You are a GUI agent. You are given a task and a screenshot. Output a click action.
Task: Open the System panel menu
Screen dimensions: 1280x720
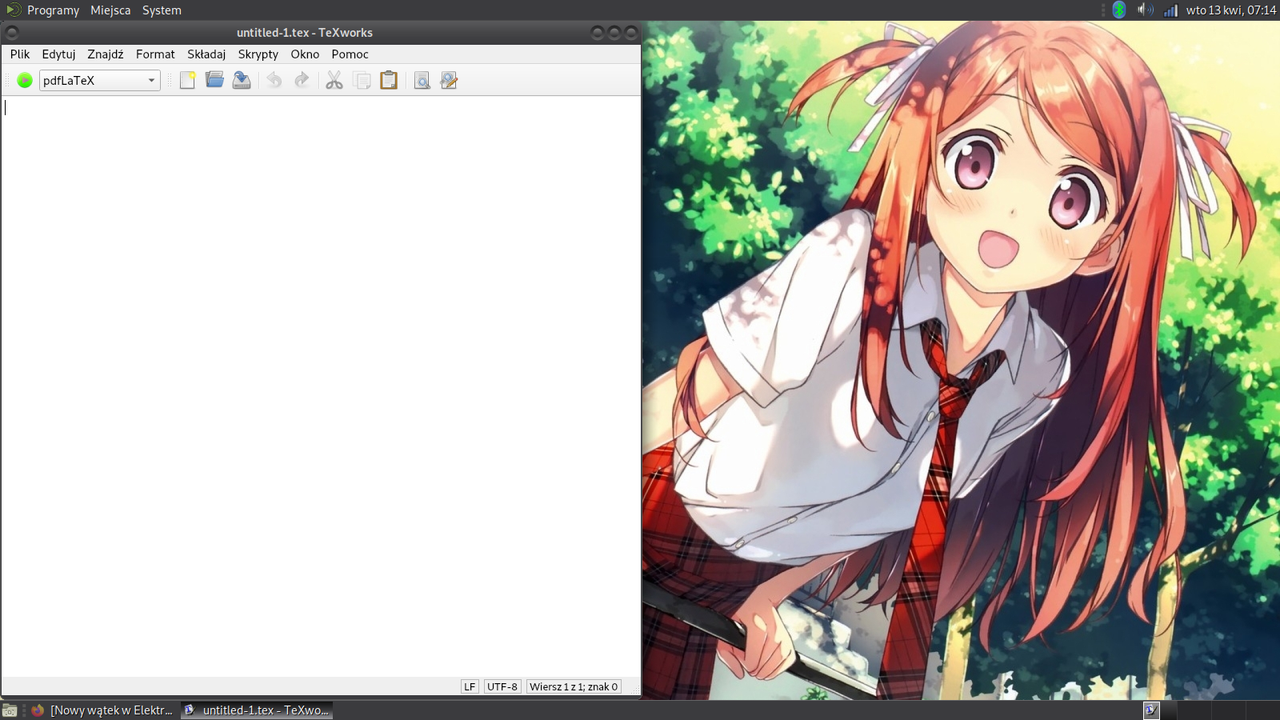pos(162,10)
